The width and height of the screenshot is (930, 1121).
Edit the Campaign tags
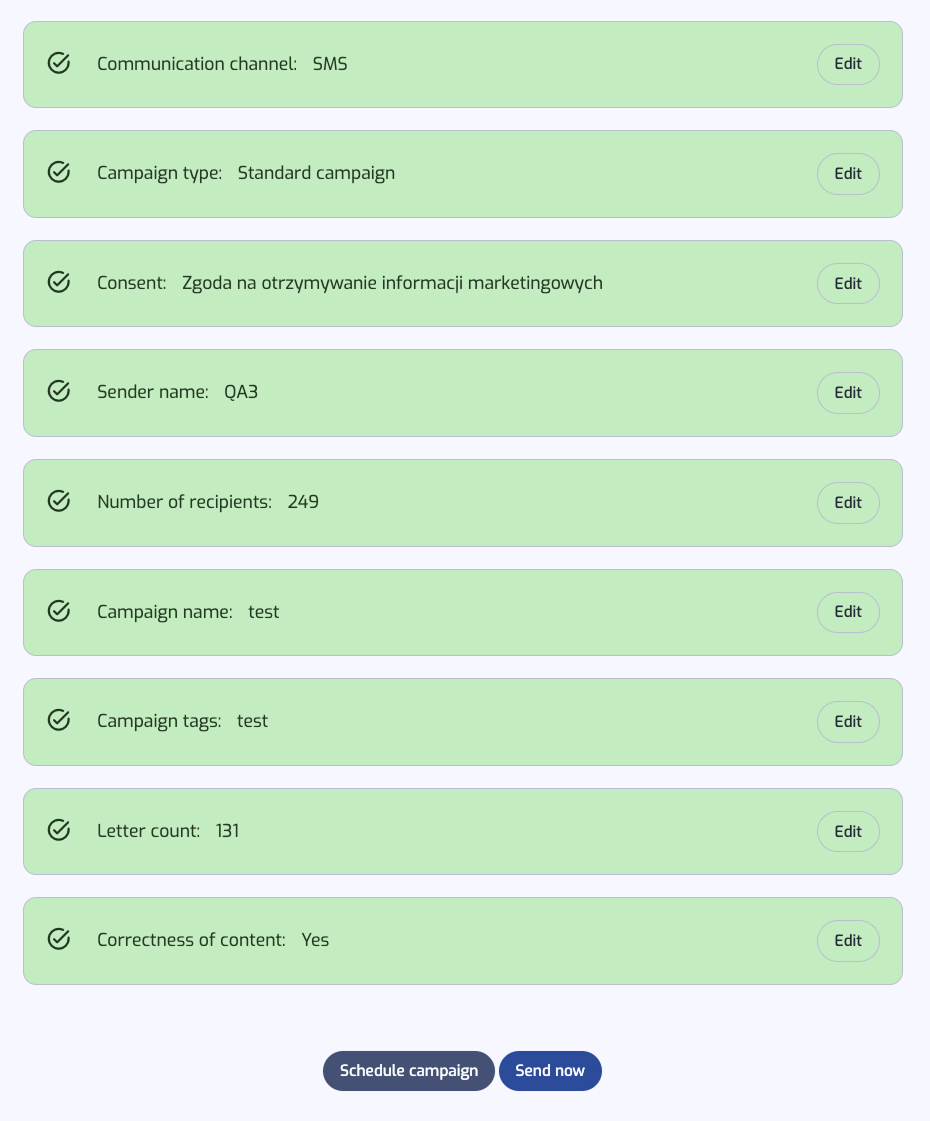pyautogui.click(x=848, y=722)
